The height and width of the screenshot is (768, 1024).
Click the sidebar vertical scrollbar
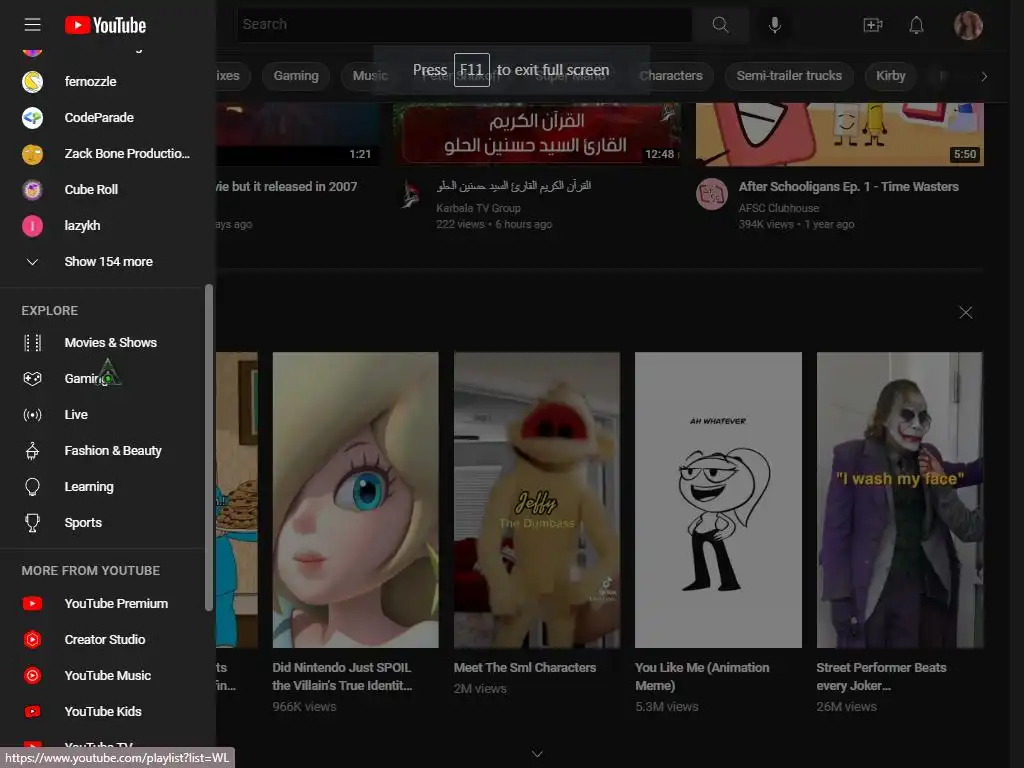tap(209, 447)
